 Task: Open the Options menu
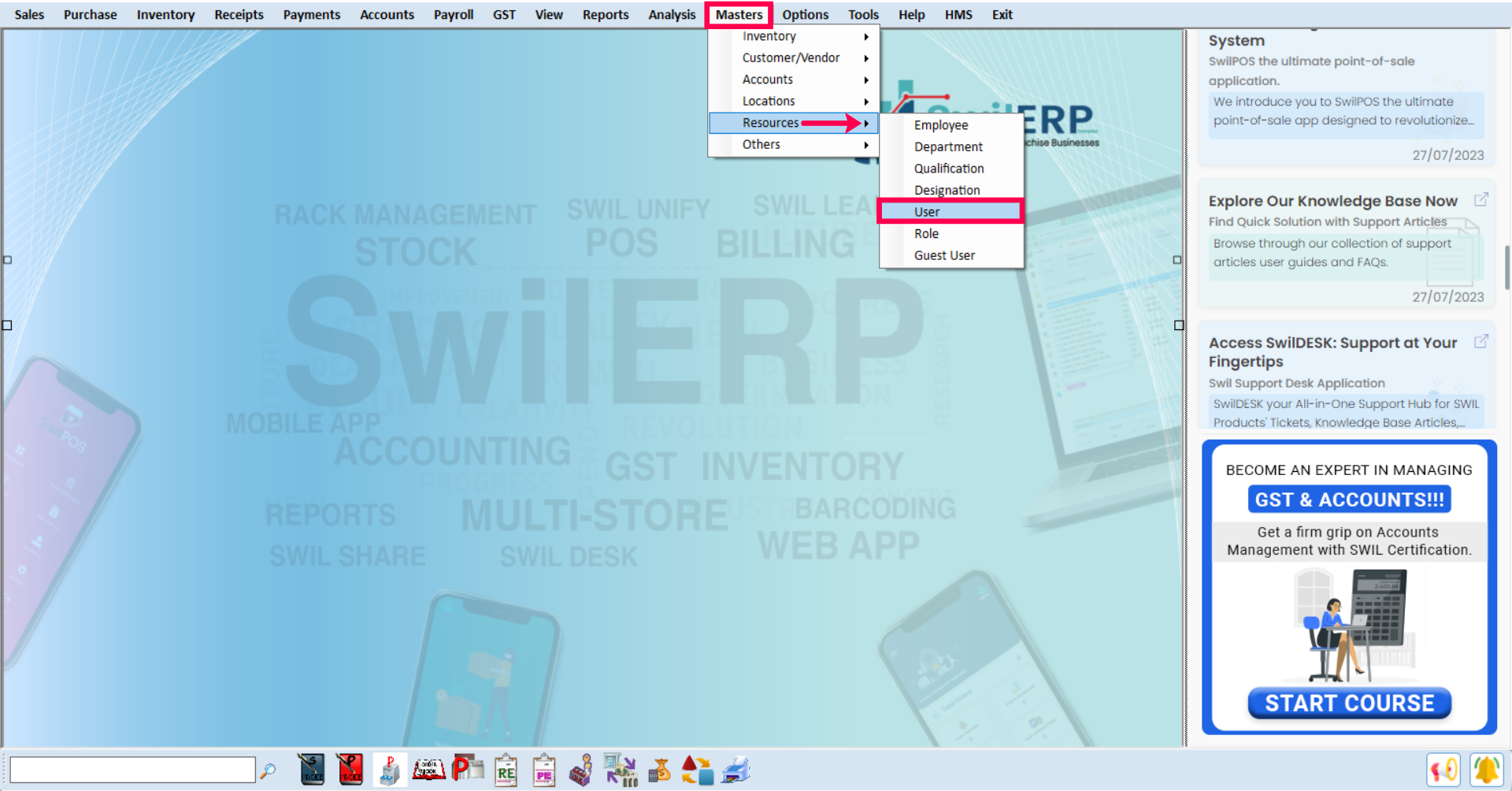pos(805,14)
